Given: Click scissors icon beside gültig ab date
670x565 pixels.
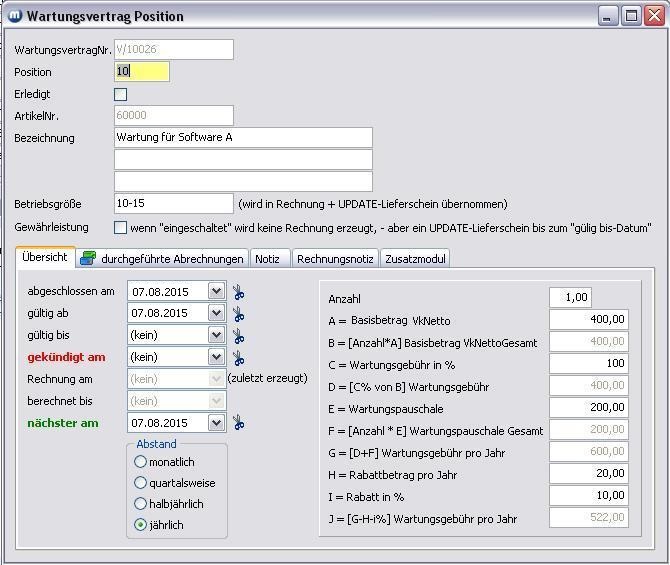Looking at the screenshot, I should (x=239, y=313).
